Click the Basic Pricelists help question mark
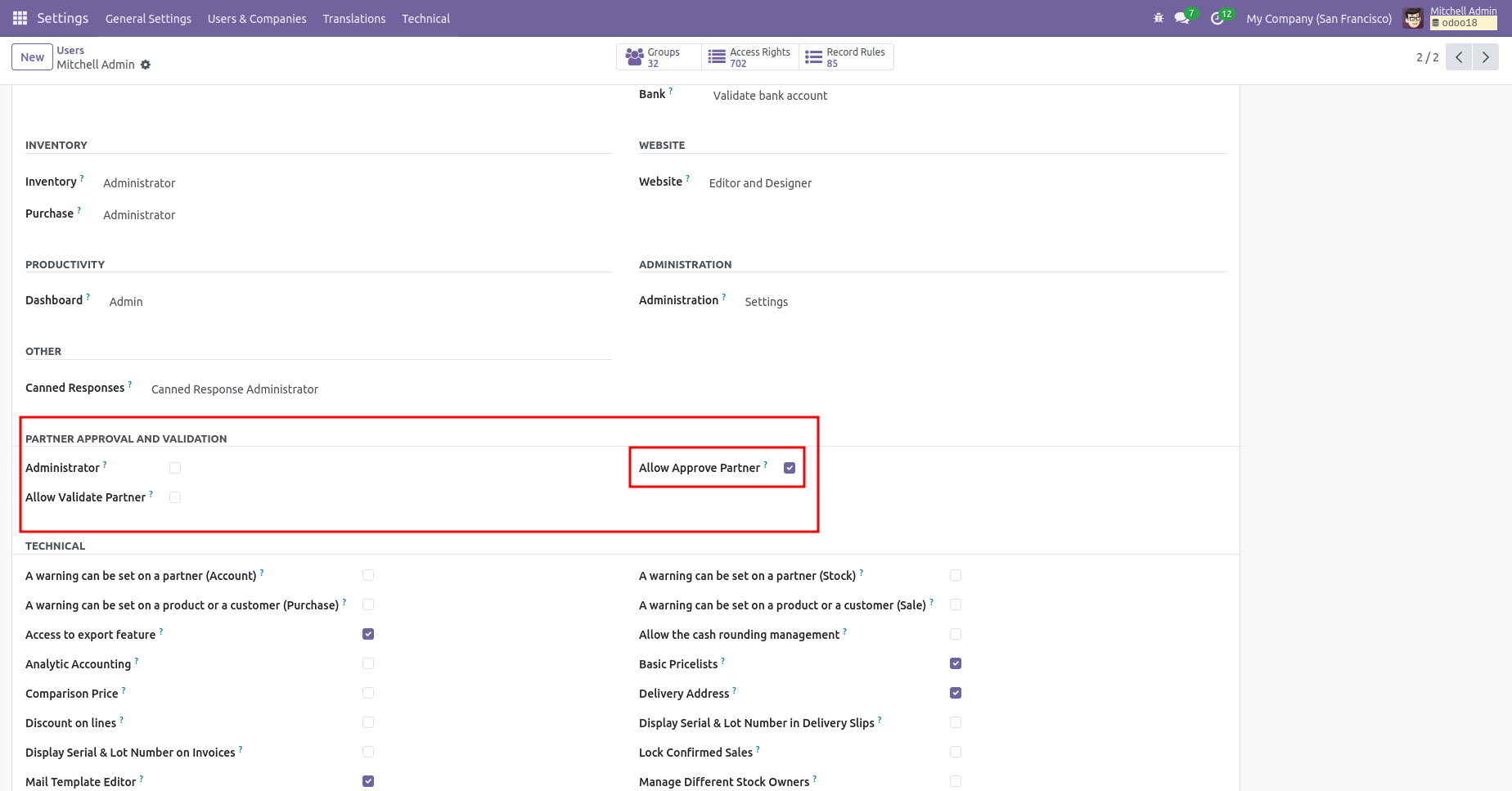The width and height of the screenshot is (1512, 791). 722,660
